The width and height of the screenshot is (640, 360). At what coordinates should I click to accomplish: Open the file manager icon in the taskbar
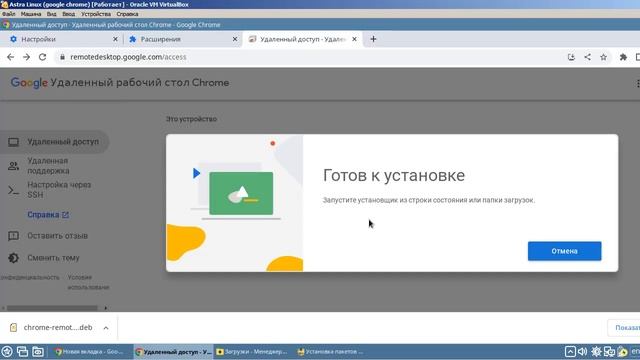click(38, 351)
